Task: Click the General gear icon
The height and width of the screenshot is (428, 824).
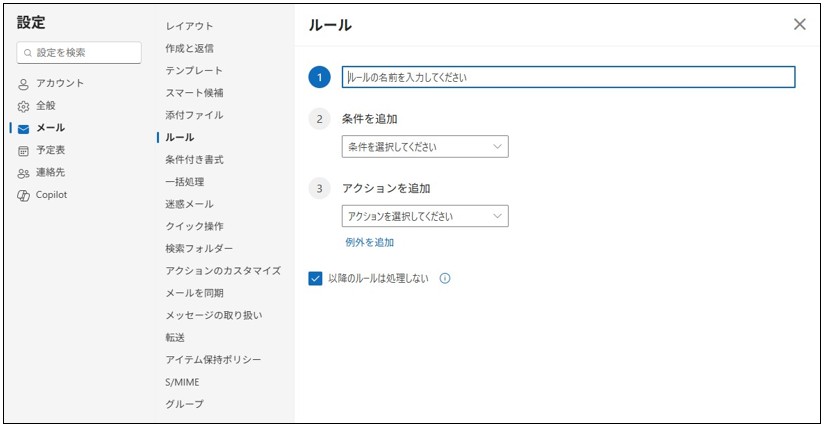Action: click(x=23, y=106)
